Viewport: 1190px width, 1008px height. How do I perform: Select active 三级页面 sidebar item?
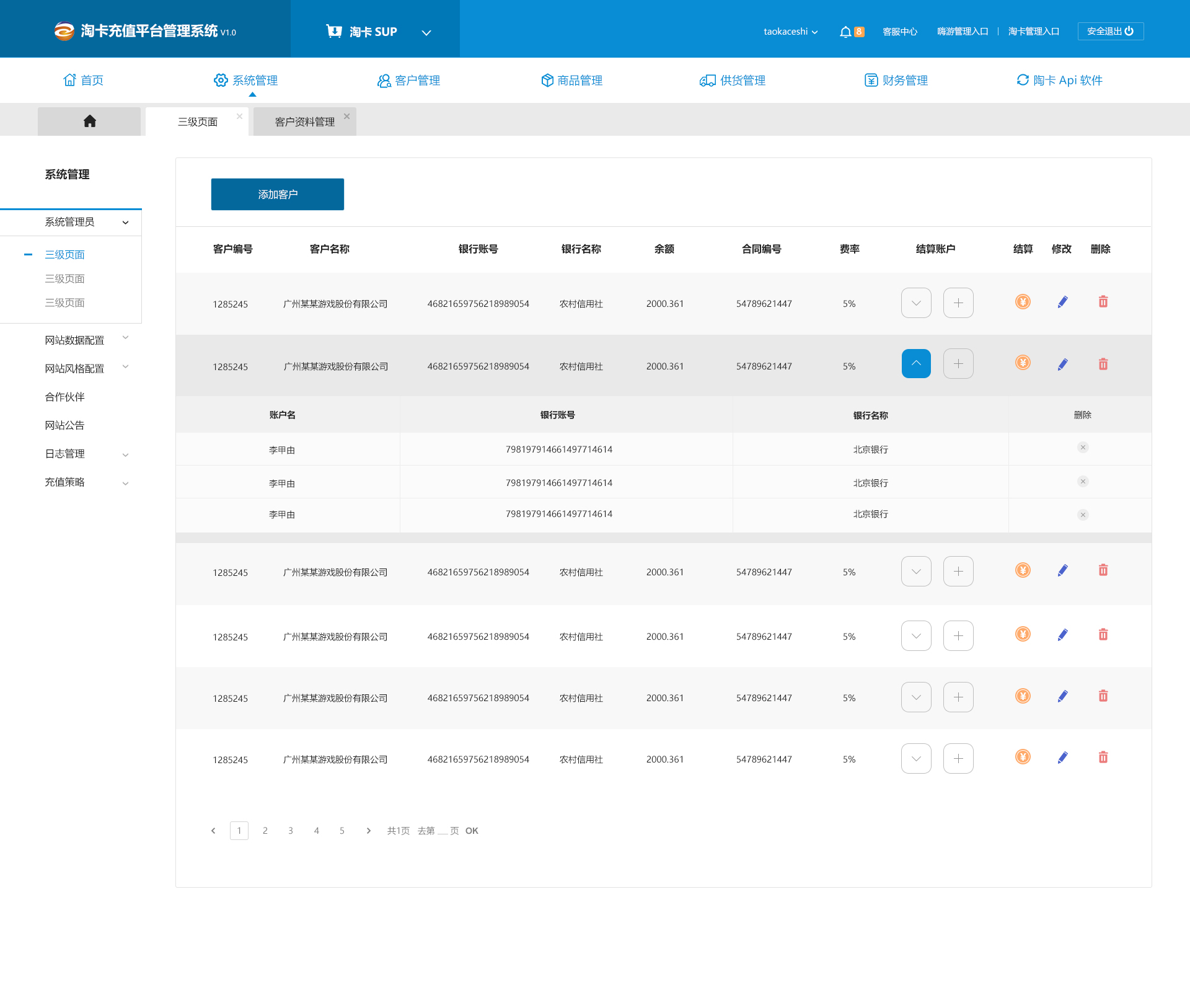coord(64,255)
